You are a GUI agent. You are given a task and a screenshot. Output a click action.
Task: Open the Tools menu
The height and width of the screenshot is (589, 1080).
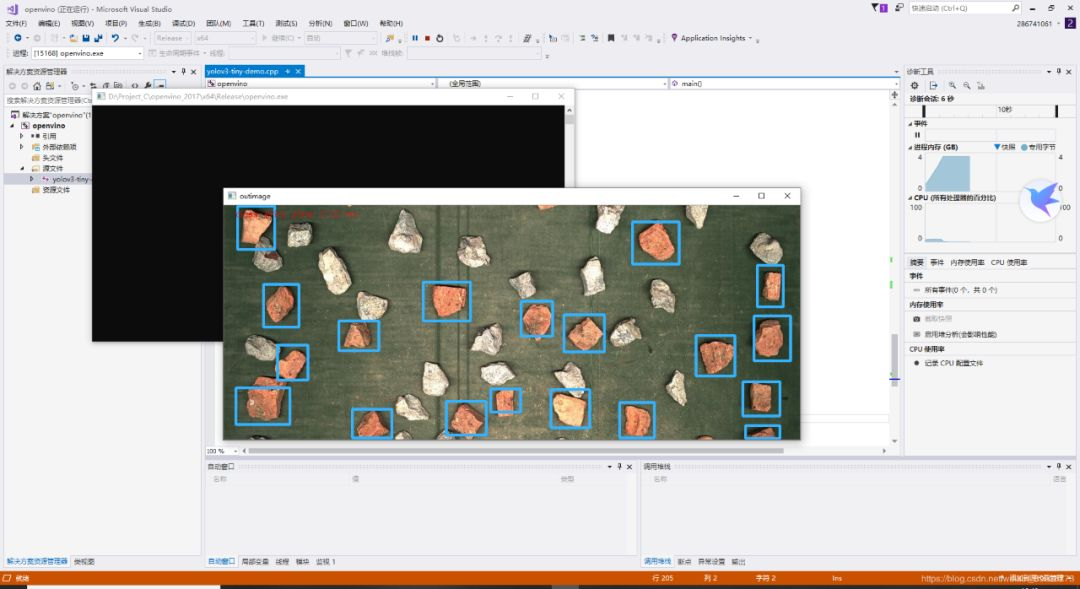point(253,23)
